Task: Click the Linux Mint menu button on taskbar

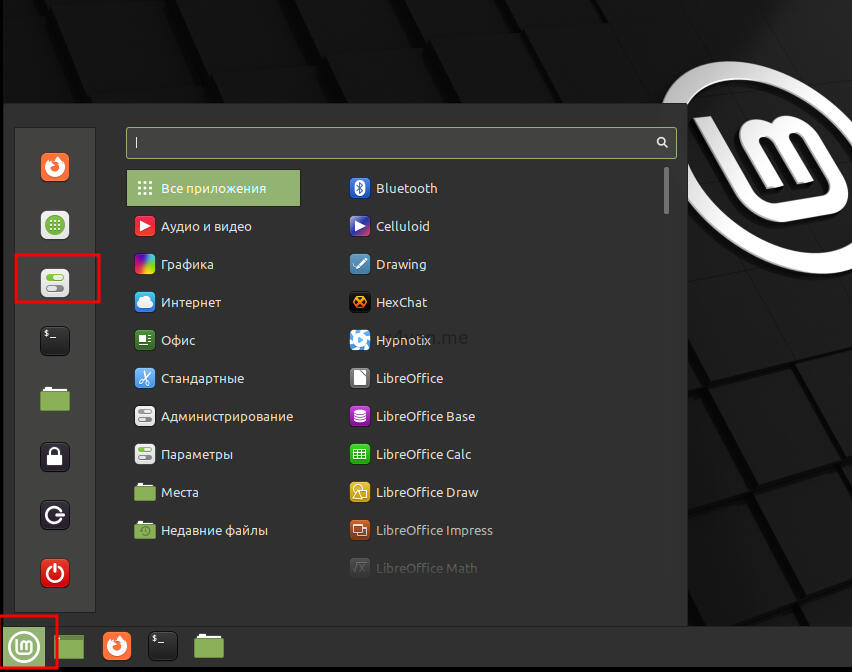Action: point(22,646)
